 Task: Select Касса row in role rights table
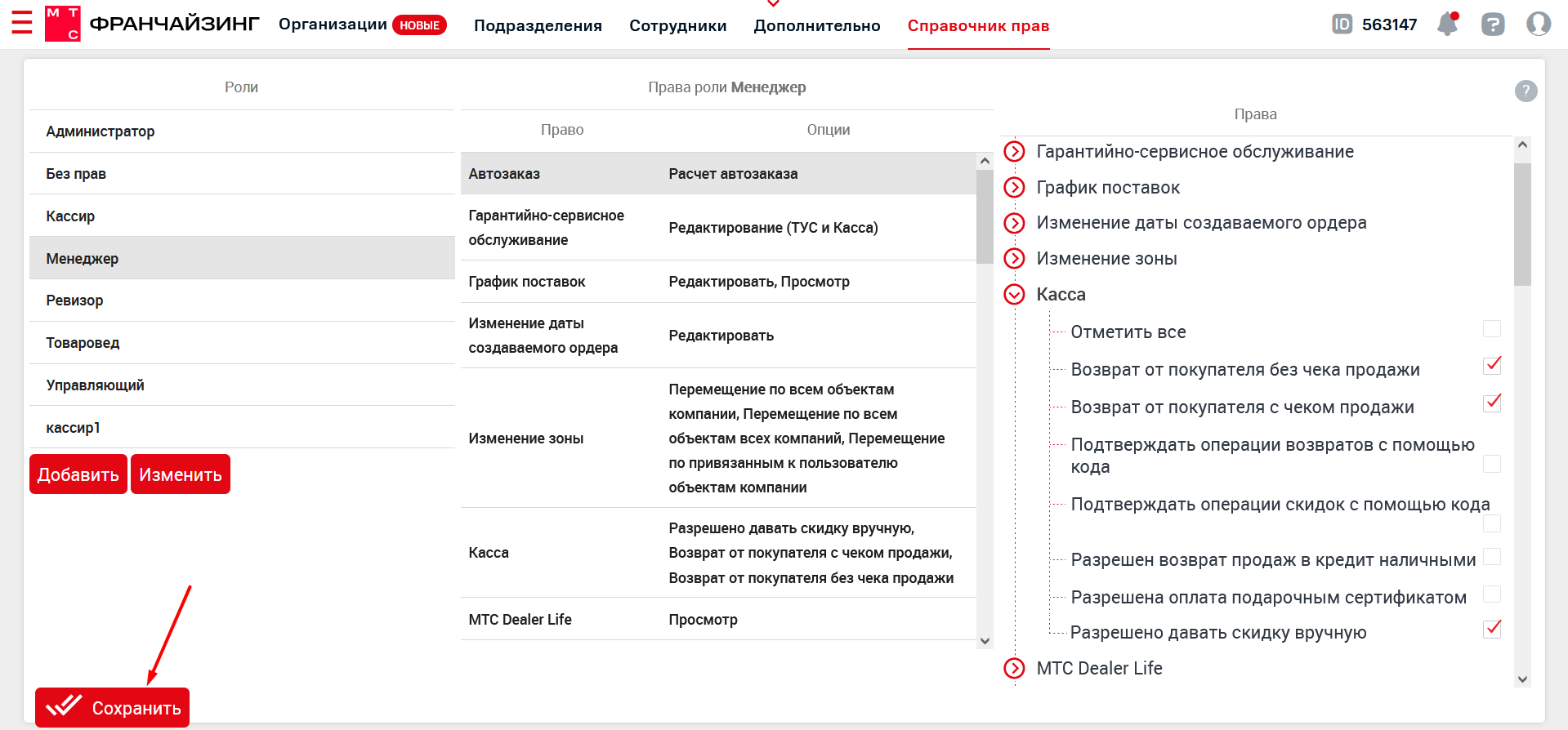click(x=718, y=553)
